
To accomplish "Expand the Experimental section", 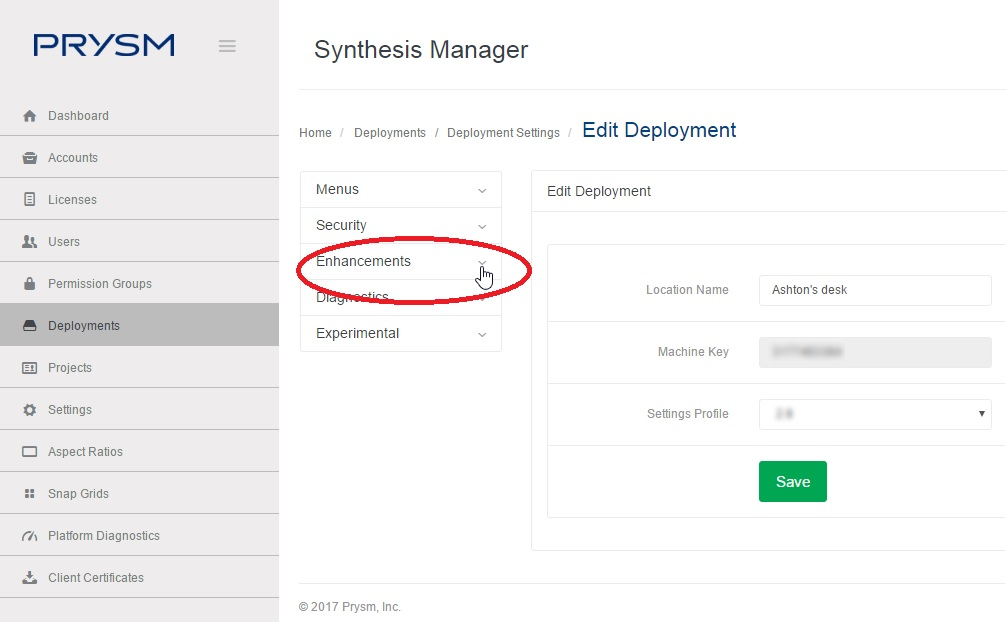I will (x=401, y=333).
